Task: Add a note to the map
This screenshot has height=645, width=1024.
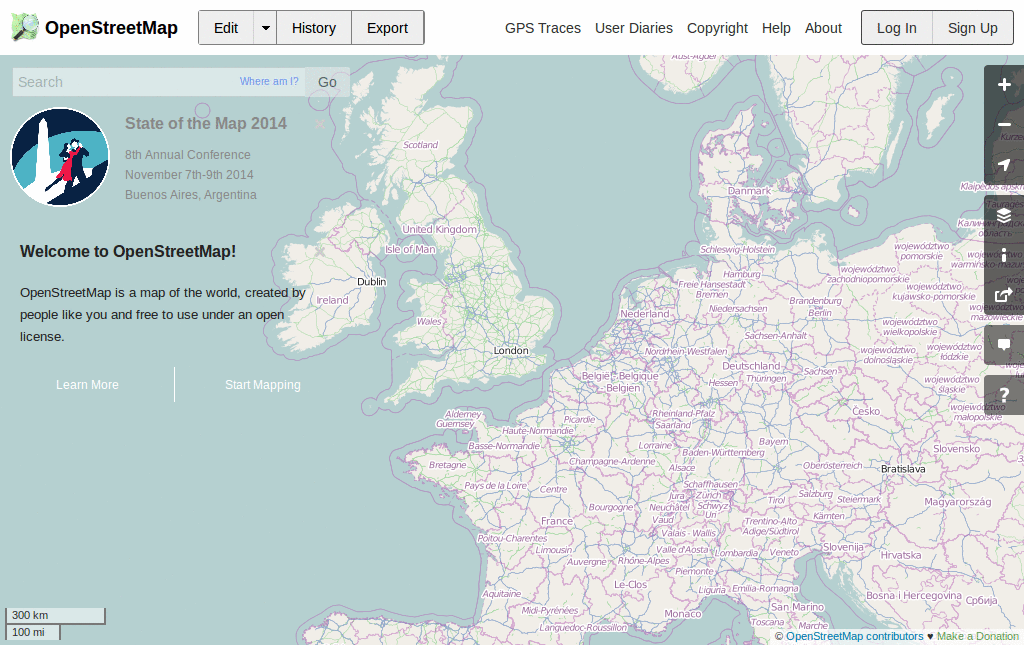Action: coord(1004,344)
